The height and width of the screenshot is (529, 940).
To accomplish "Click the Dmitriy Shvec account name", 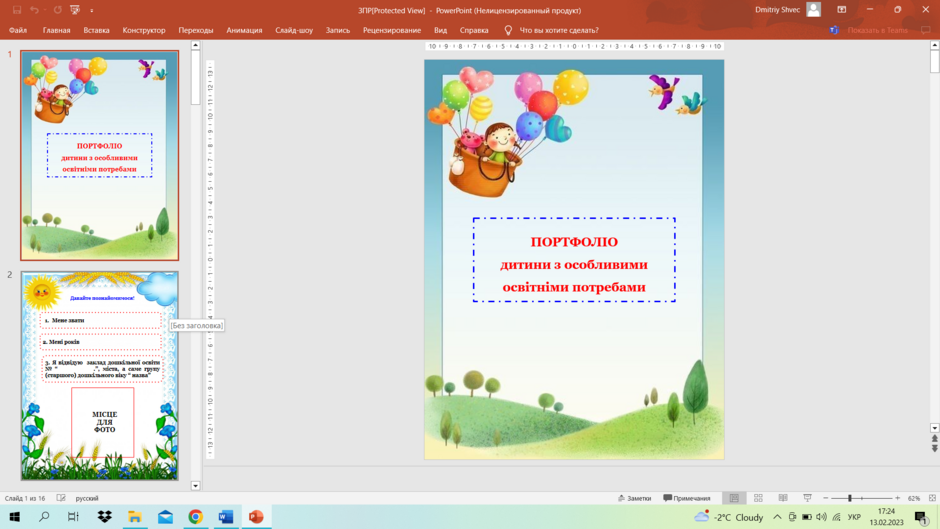I will coord(778,10).
